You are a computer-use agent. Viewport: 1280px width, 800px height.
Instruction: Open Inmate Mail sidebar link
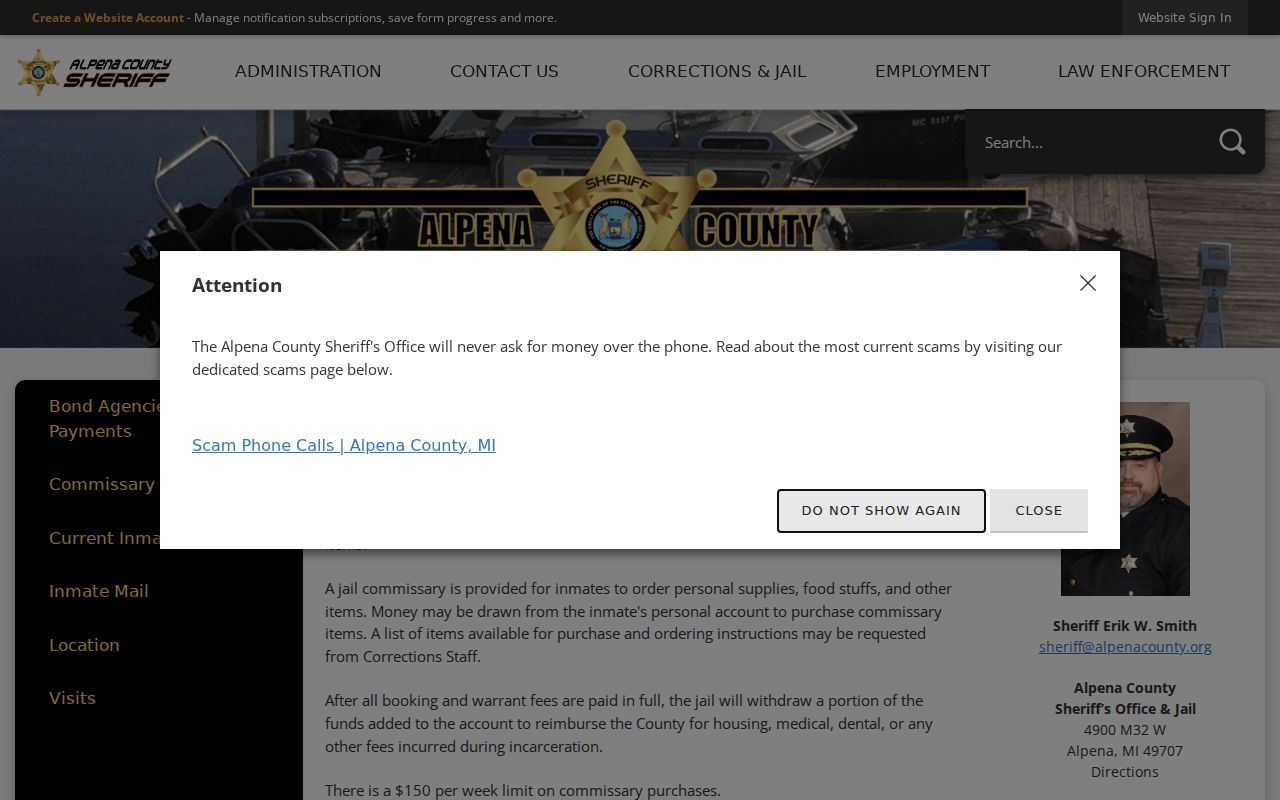[99, 591]
